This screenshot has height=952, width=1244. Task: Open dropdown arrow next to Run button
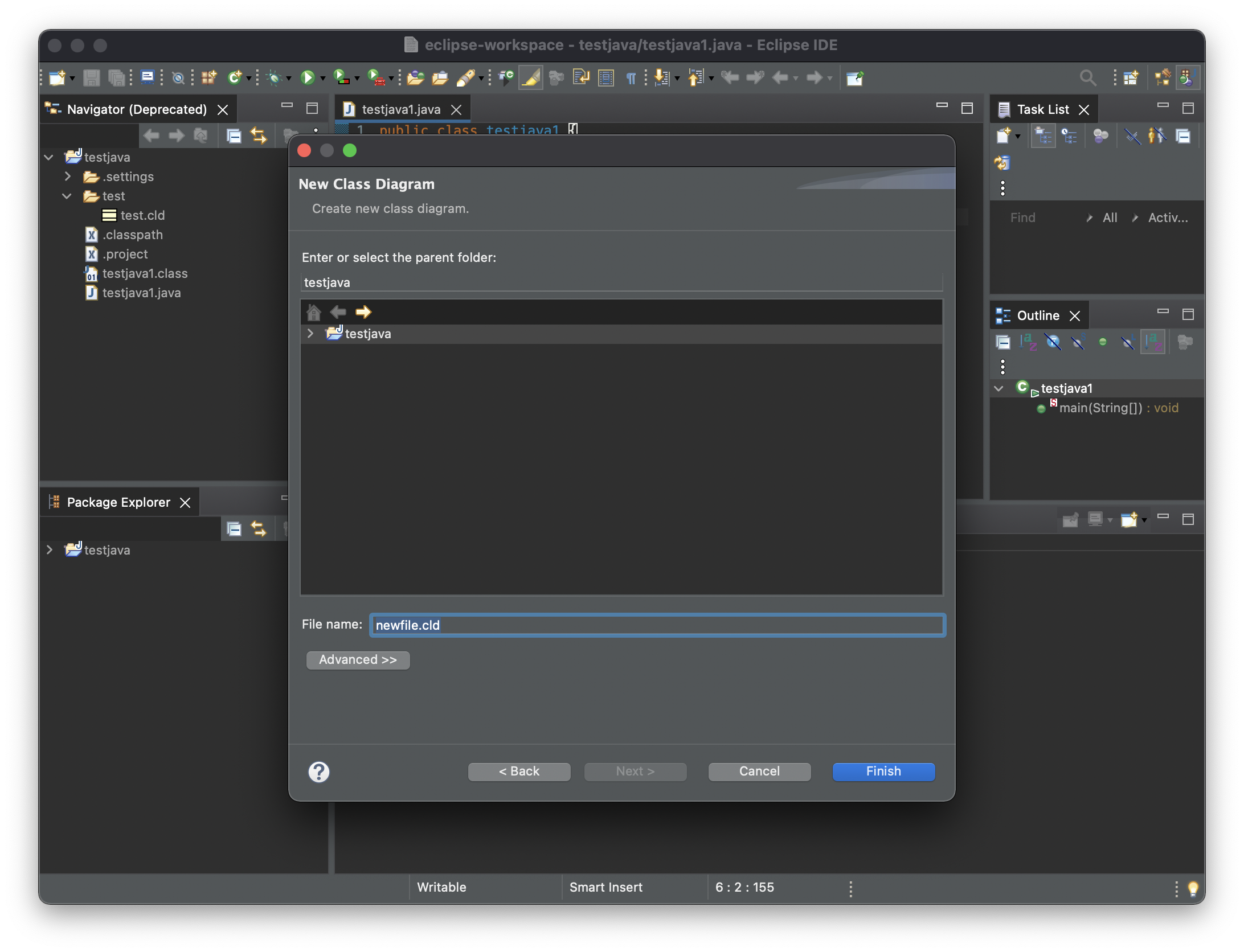(x=323, y=79)
